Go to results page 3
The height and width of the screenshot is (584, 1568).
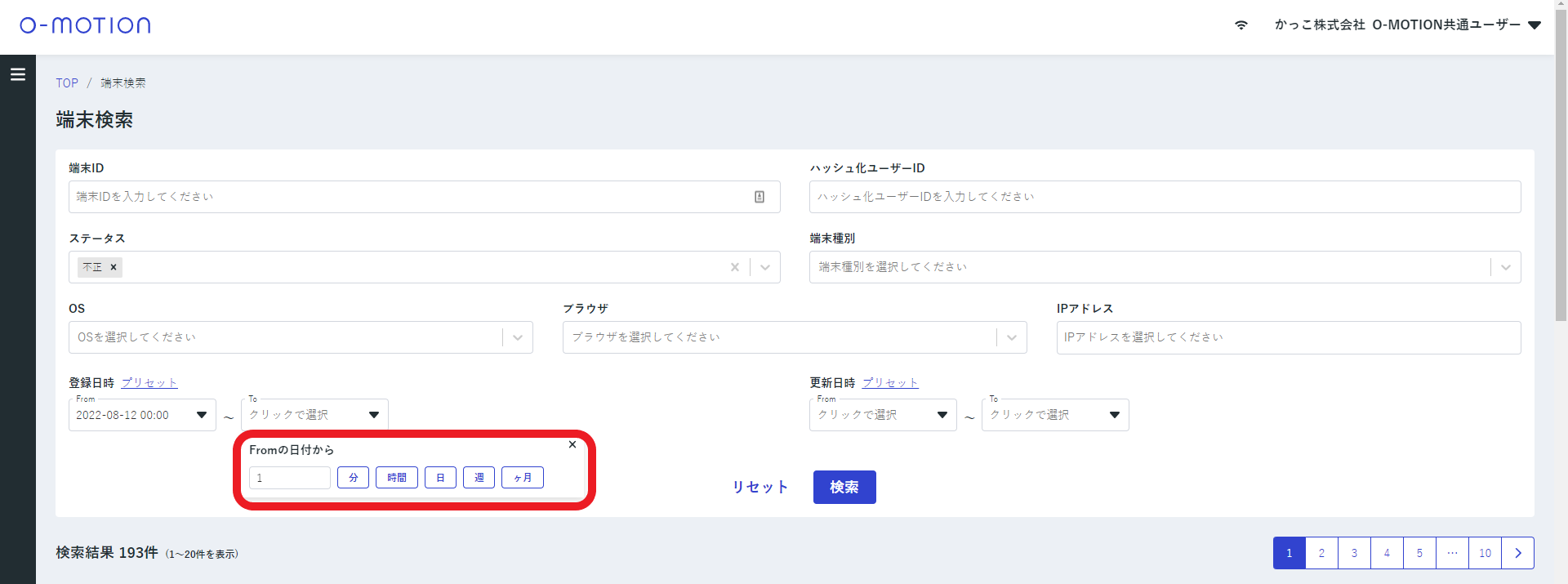pyautogui.click(x=1355, y=553)
